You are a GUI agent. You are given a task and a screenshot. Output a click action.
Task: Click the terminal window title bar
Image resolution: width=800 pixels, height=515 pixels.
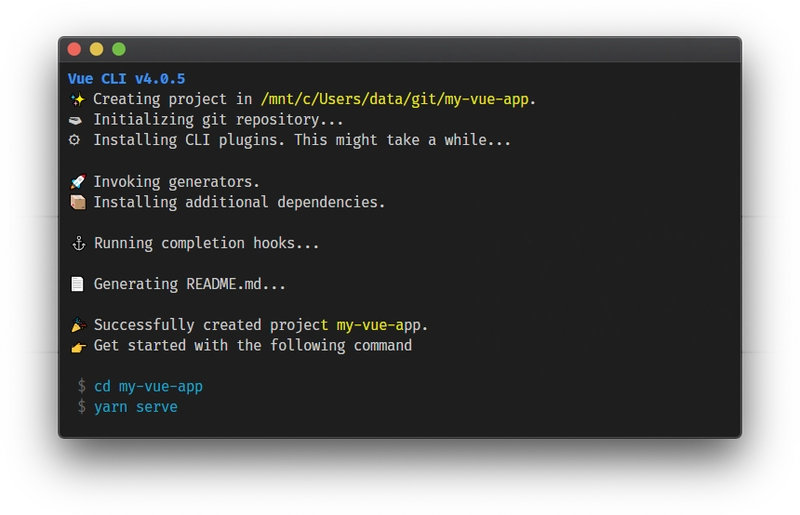pyautogui.click(x=400, y=50)
